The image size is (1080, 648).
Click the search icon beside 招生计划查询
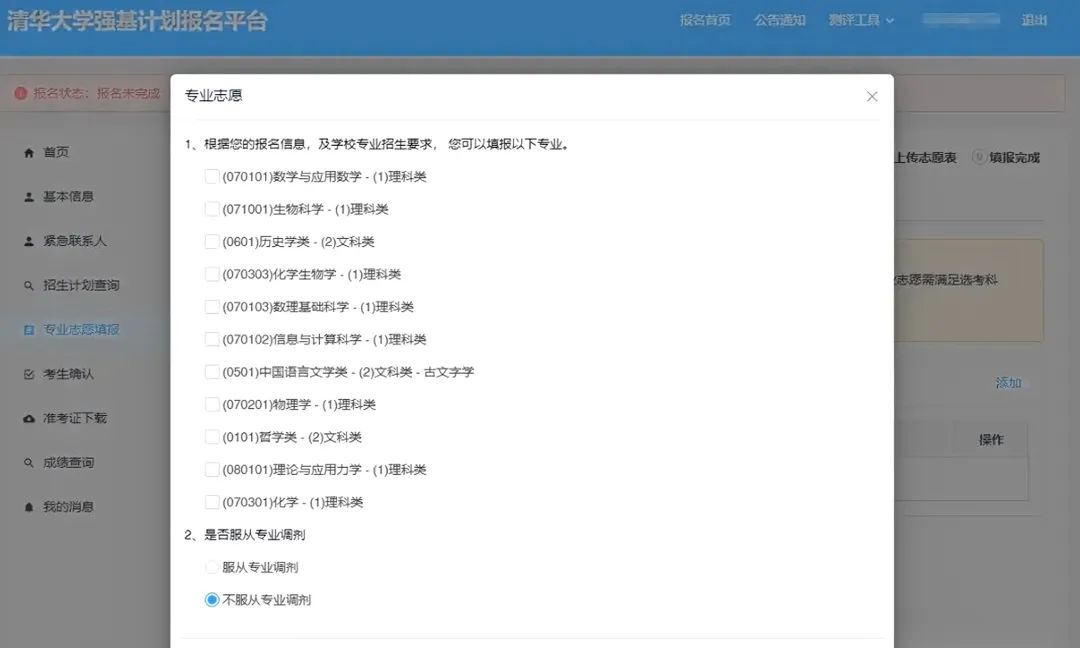pyautogui.click(x=29, y=286)
